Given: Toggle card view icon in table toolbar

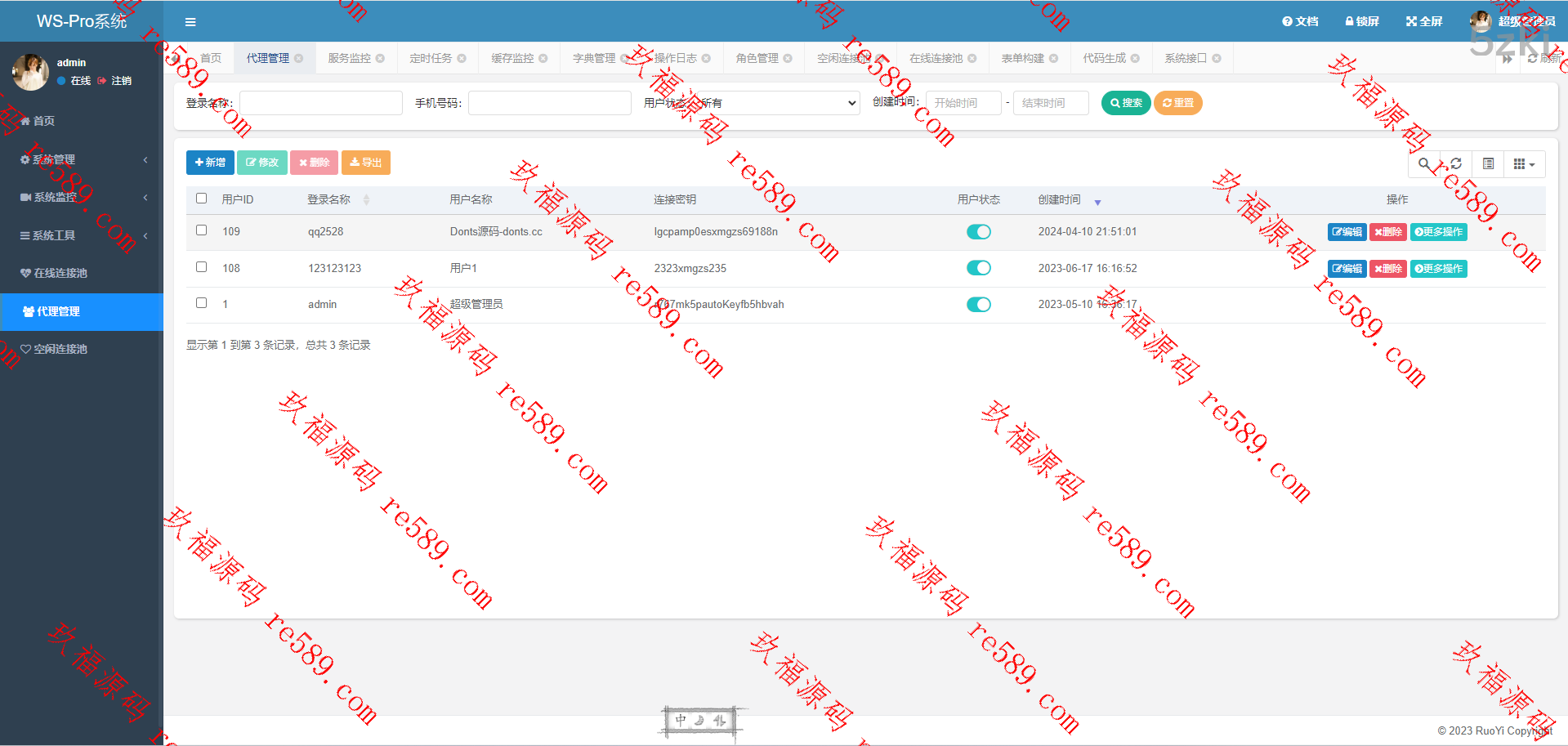Looking at the screenshot, I should [1488, 164].
